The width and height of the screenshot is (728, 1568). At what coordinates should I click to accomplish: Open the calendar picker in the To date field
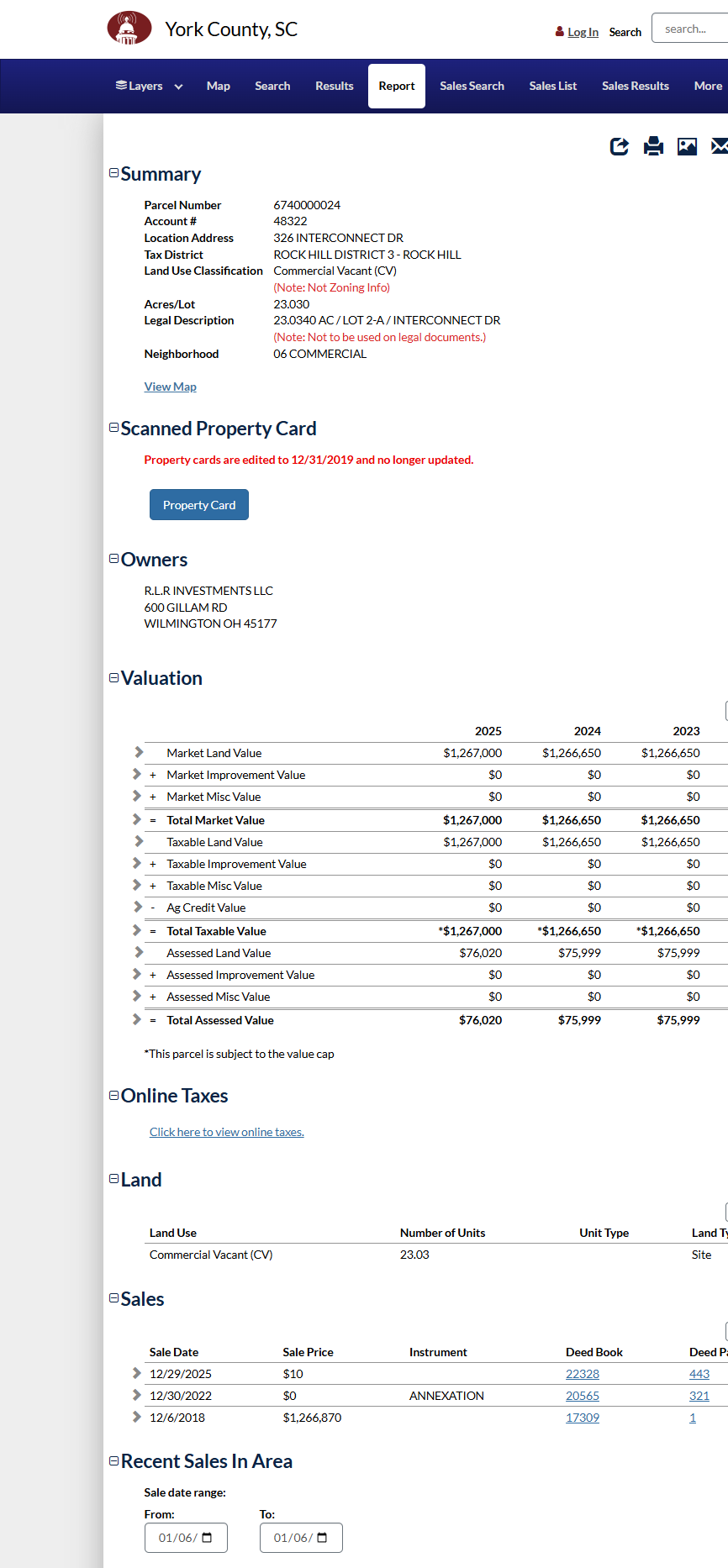(x=322, y=1538)
